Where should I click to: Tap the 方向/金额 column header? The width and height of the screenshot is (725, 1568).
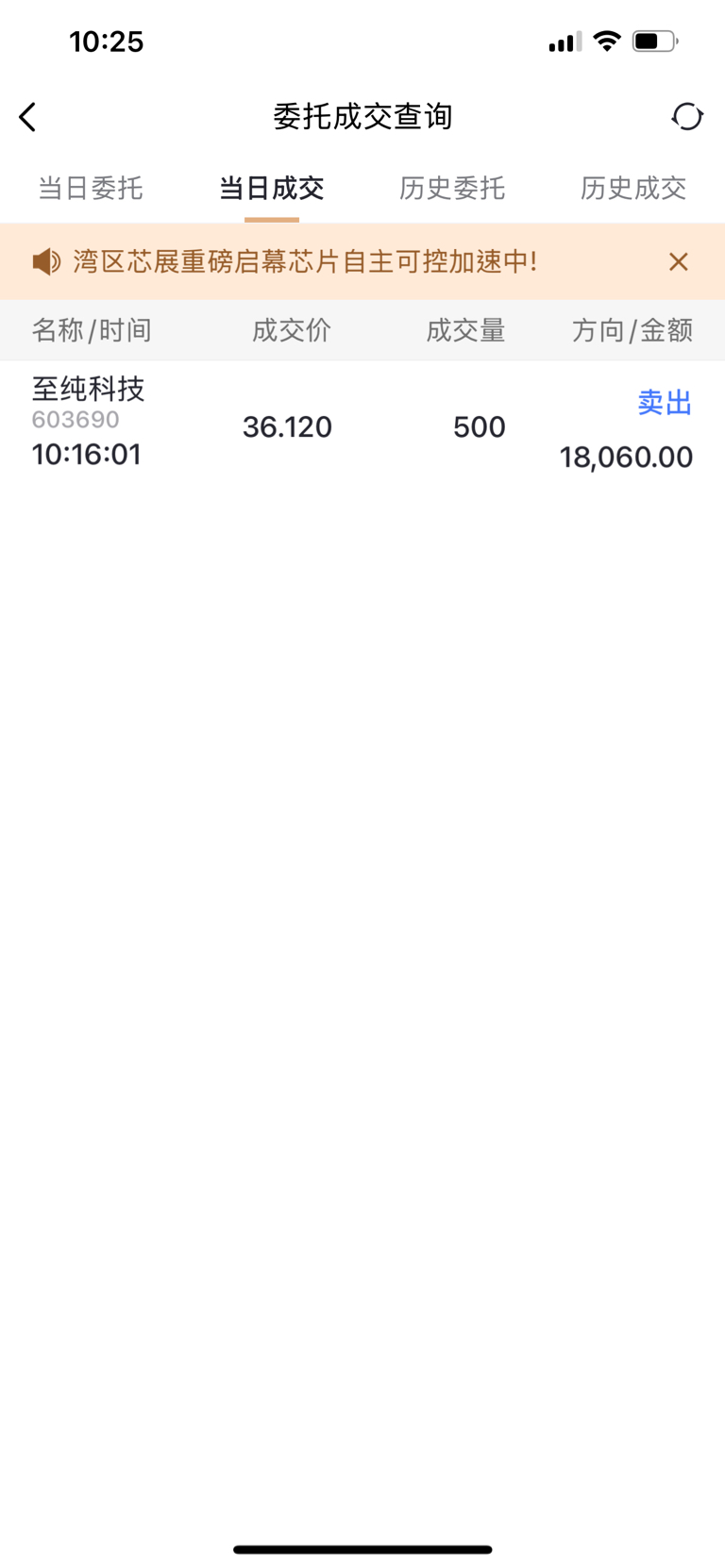[632, 330]
